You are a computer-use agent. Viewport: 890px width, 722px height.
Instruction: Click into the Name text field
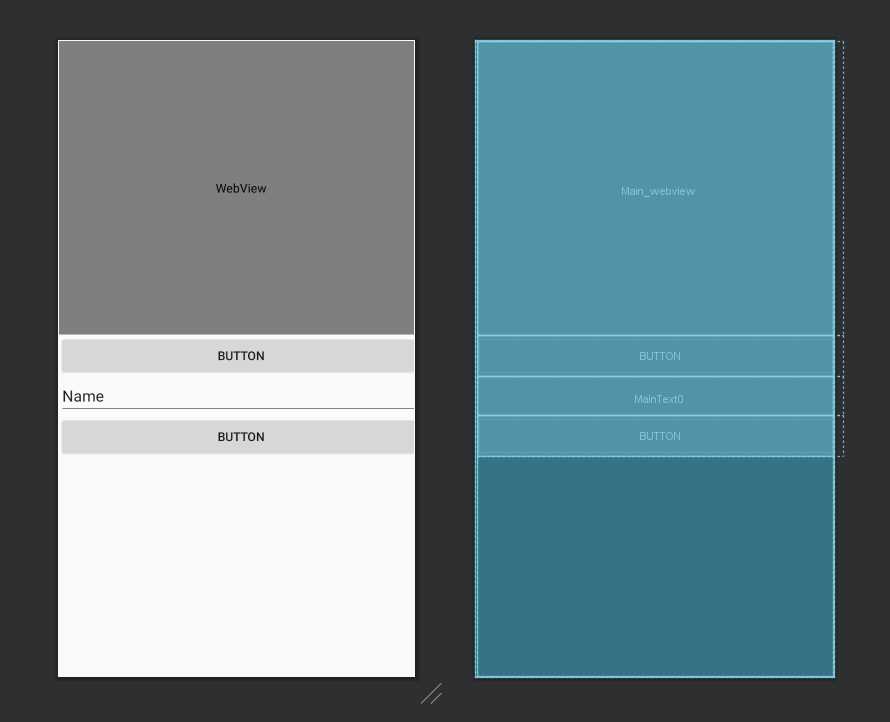[x=238, y=395]
